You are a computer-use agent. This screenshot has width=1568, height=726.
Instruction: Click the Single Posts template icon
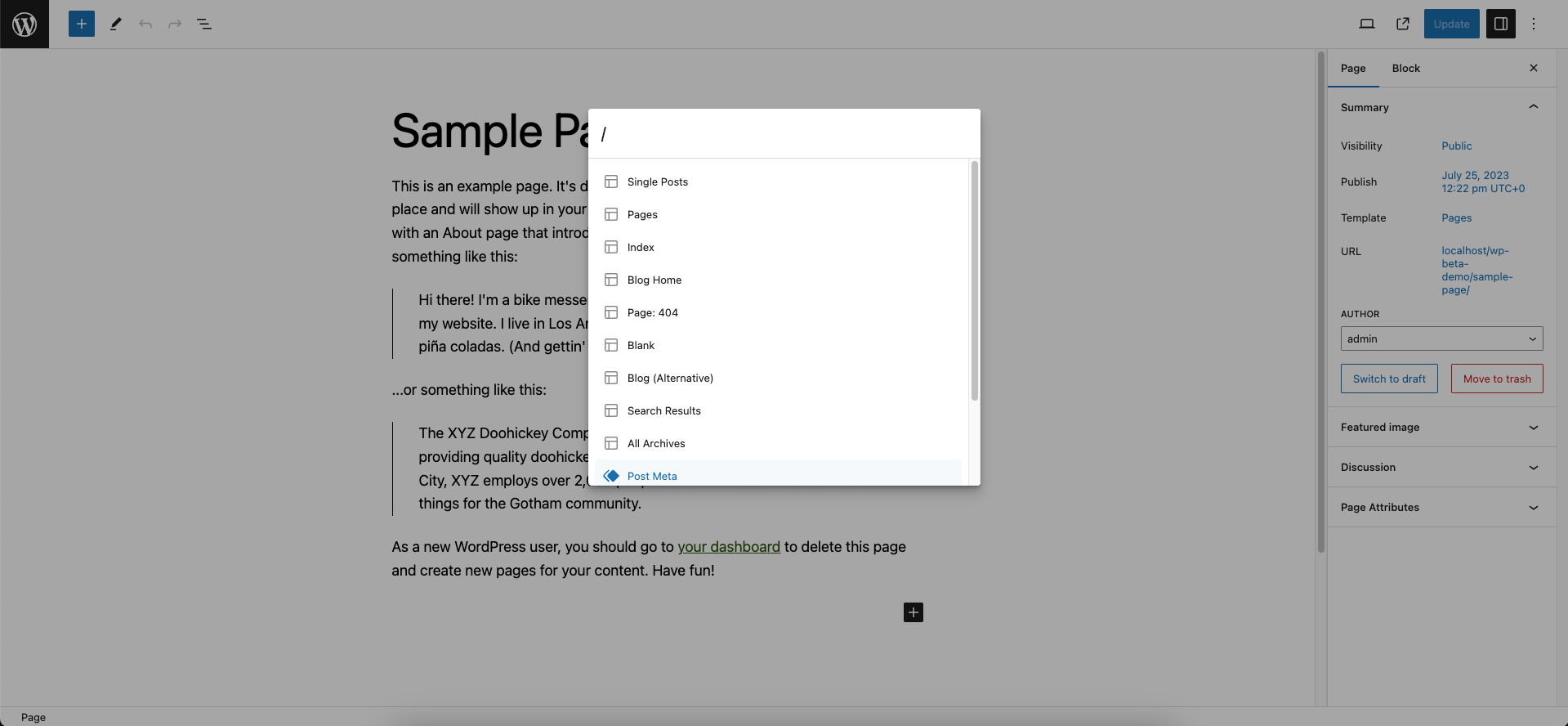[611, 181]
